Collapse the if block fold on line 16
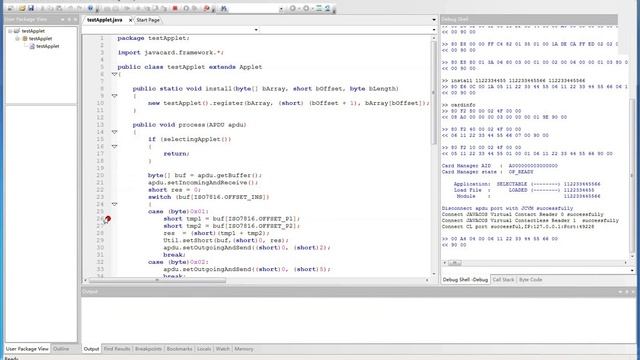640x360 pixels. (x=114, y=147)
